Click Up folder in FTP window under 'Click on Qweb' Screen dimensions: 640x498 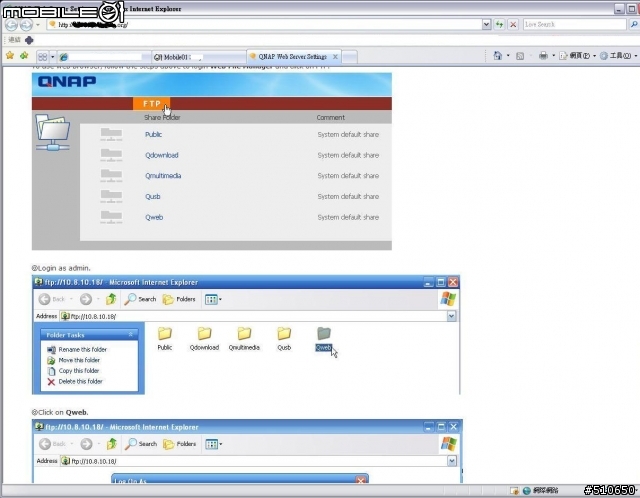click(x=111, y=444)
